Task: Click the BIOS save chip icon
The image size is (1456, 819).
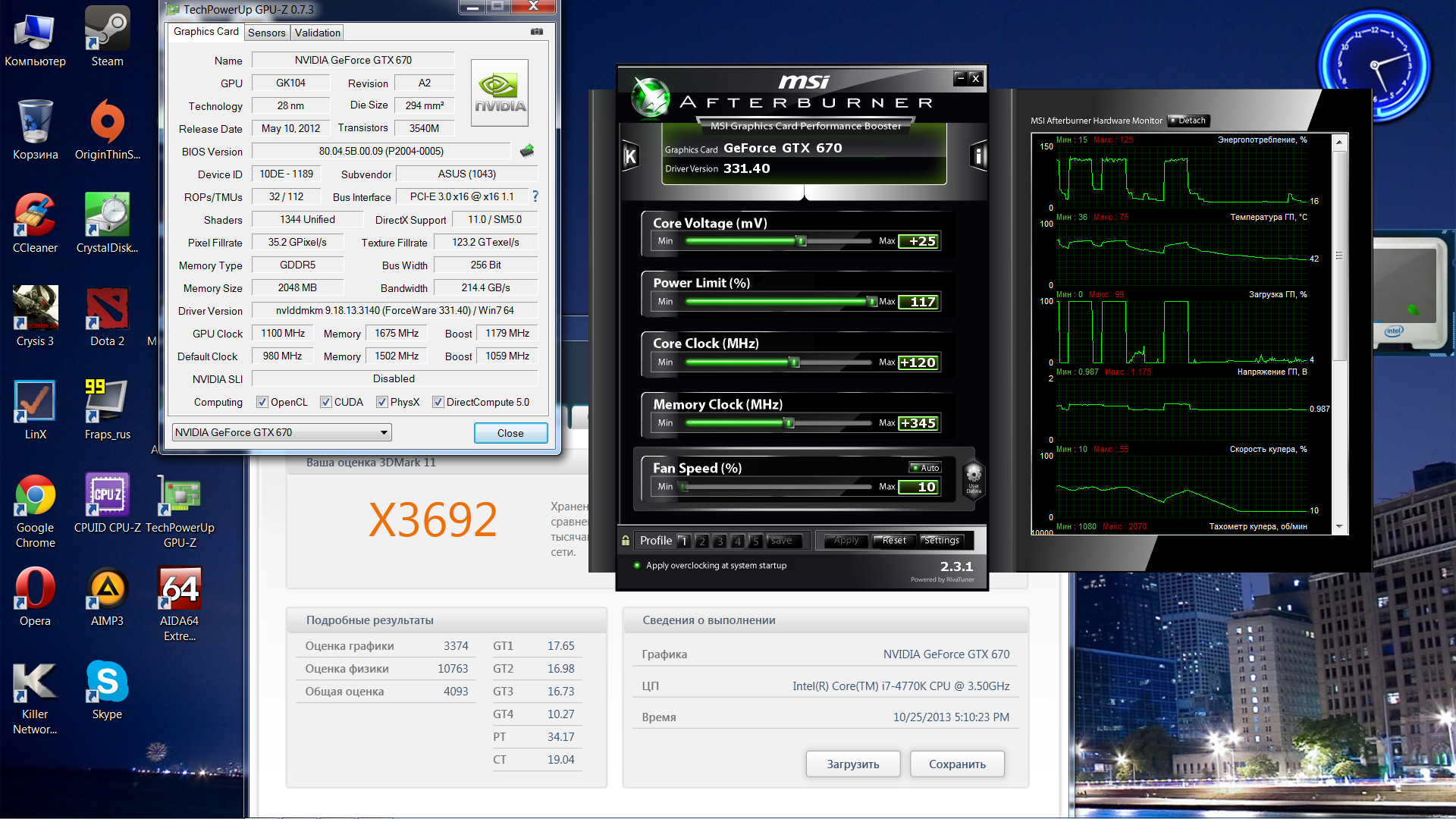Action: click(x=527, y=151)
